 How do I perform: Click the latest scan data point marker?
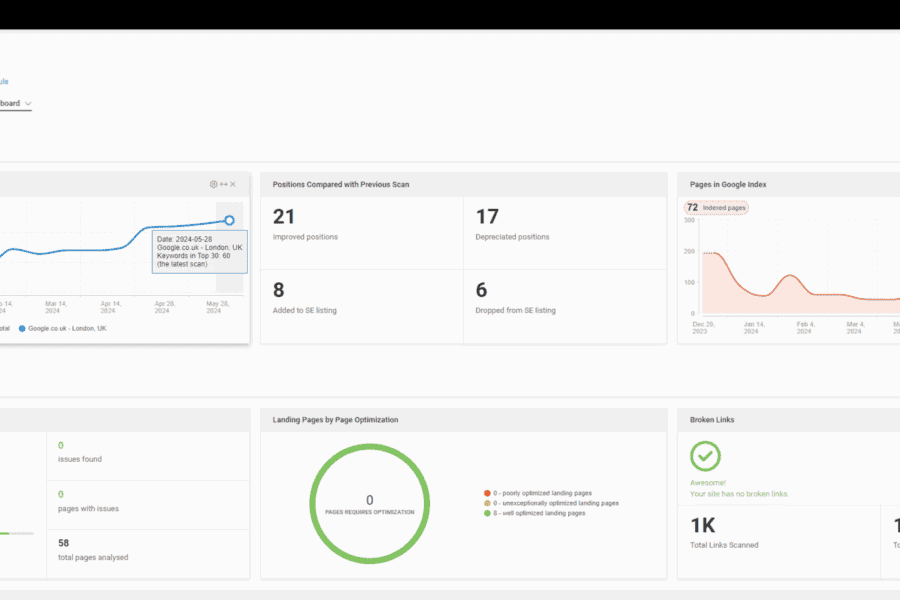point(229,220)
